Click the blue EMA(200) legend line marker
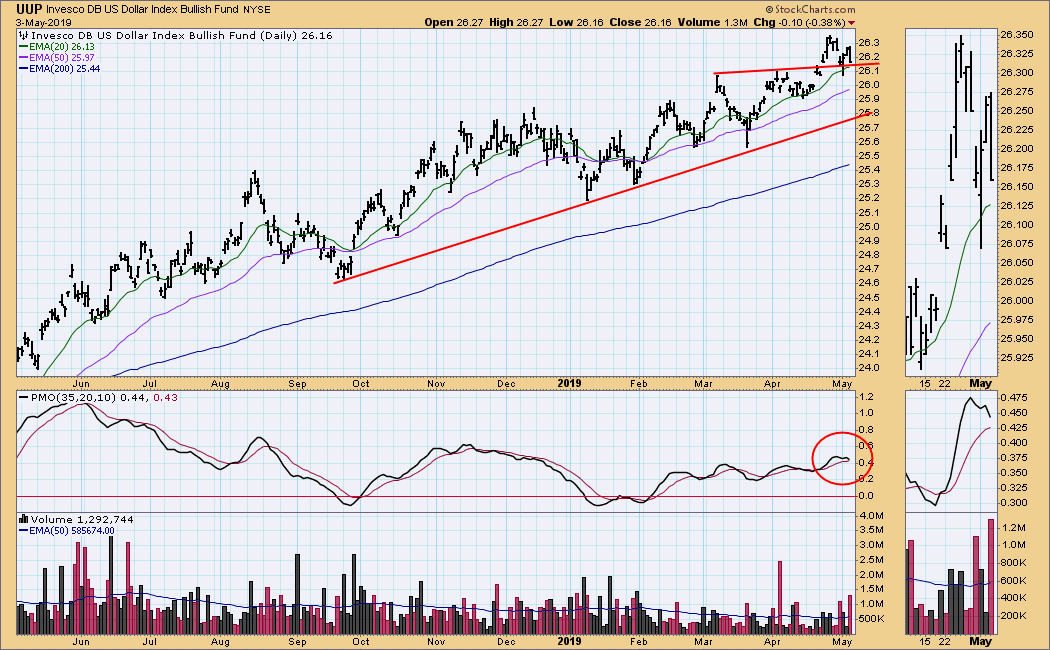The height and width of the screenshot is (650, 1050). [x=22, y=68]
